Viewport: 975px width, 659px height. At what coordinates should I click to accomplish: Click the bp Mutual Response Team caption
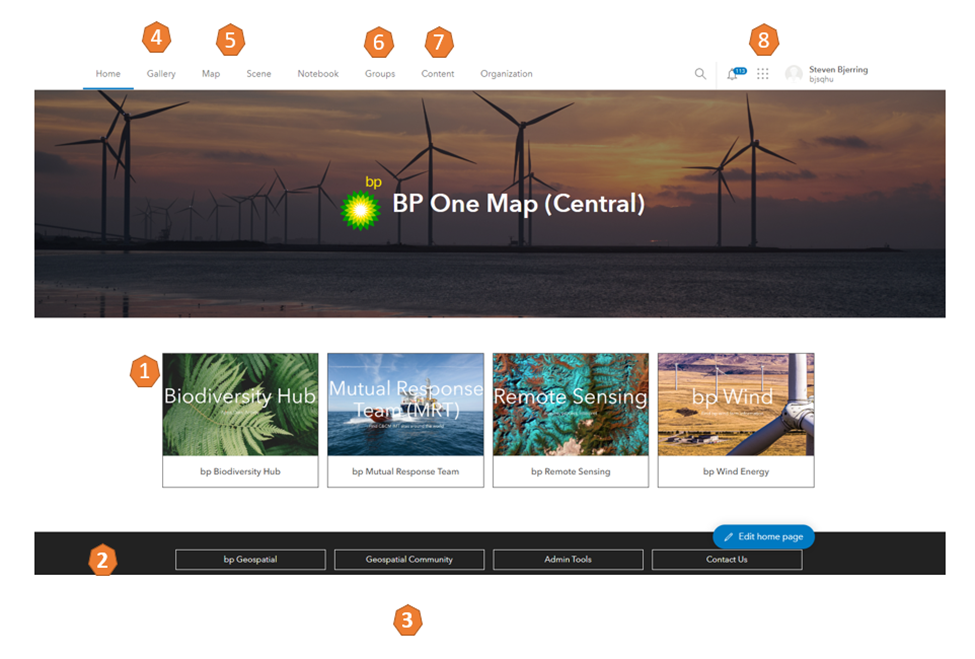pyautogui.click(x=405, y=471)
